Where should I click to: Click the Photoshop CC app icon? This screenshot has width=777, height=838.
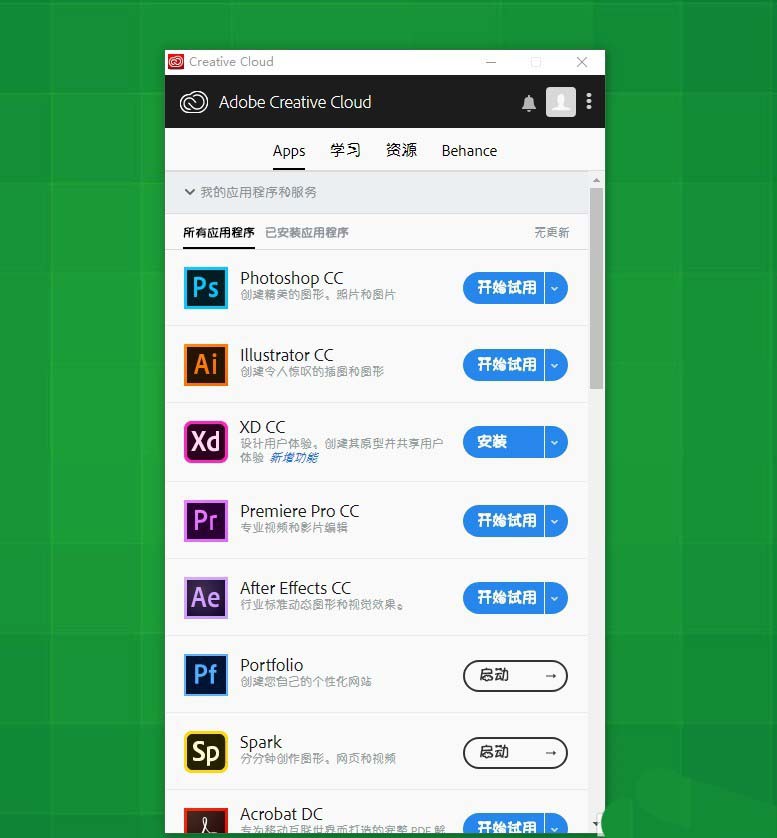click(206, 288)
